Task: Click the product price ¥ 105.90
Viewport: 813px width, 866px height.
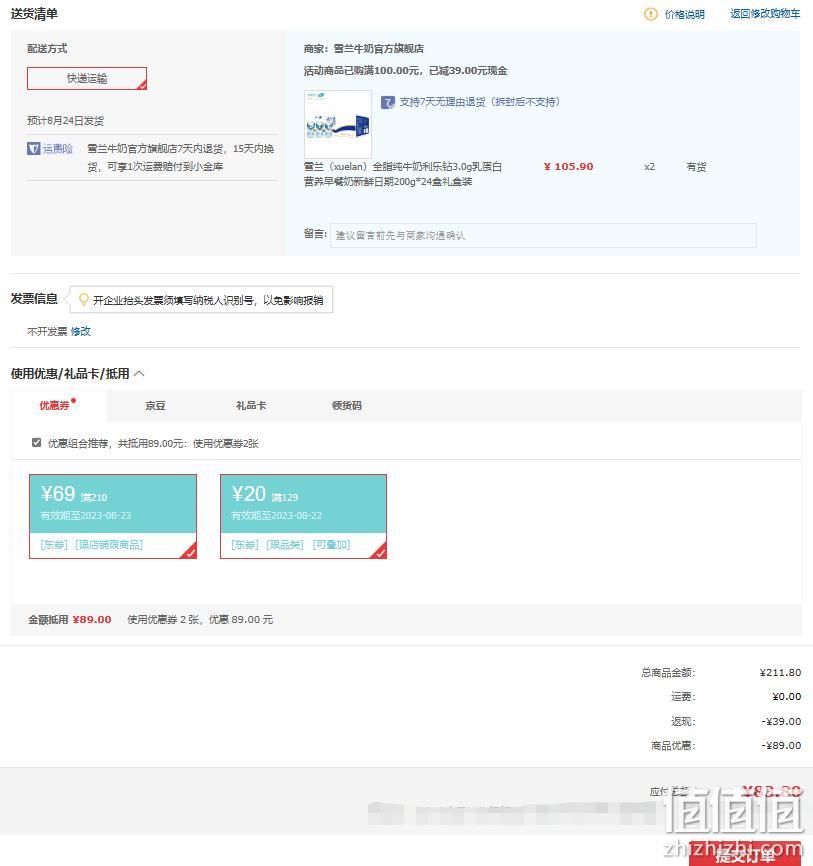Action: pos(568,167)
